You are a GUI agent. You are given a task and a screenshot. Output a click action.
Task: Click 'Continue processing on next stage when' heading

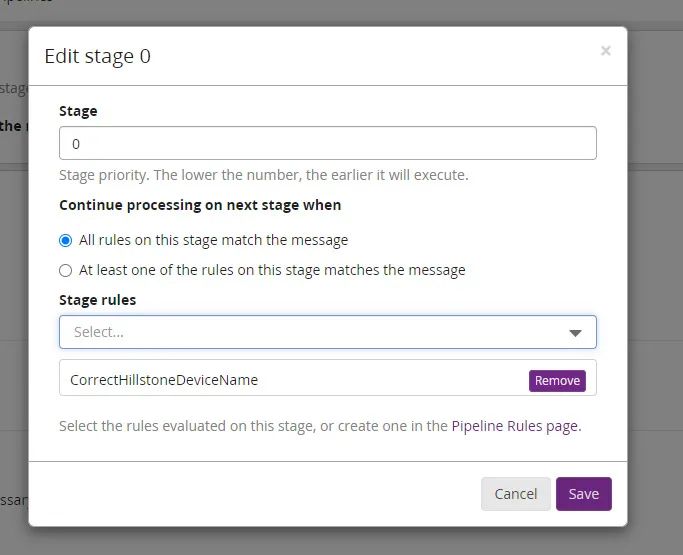pos(200,205)
